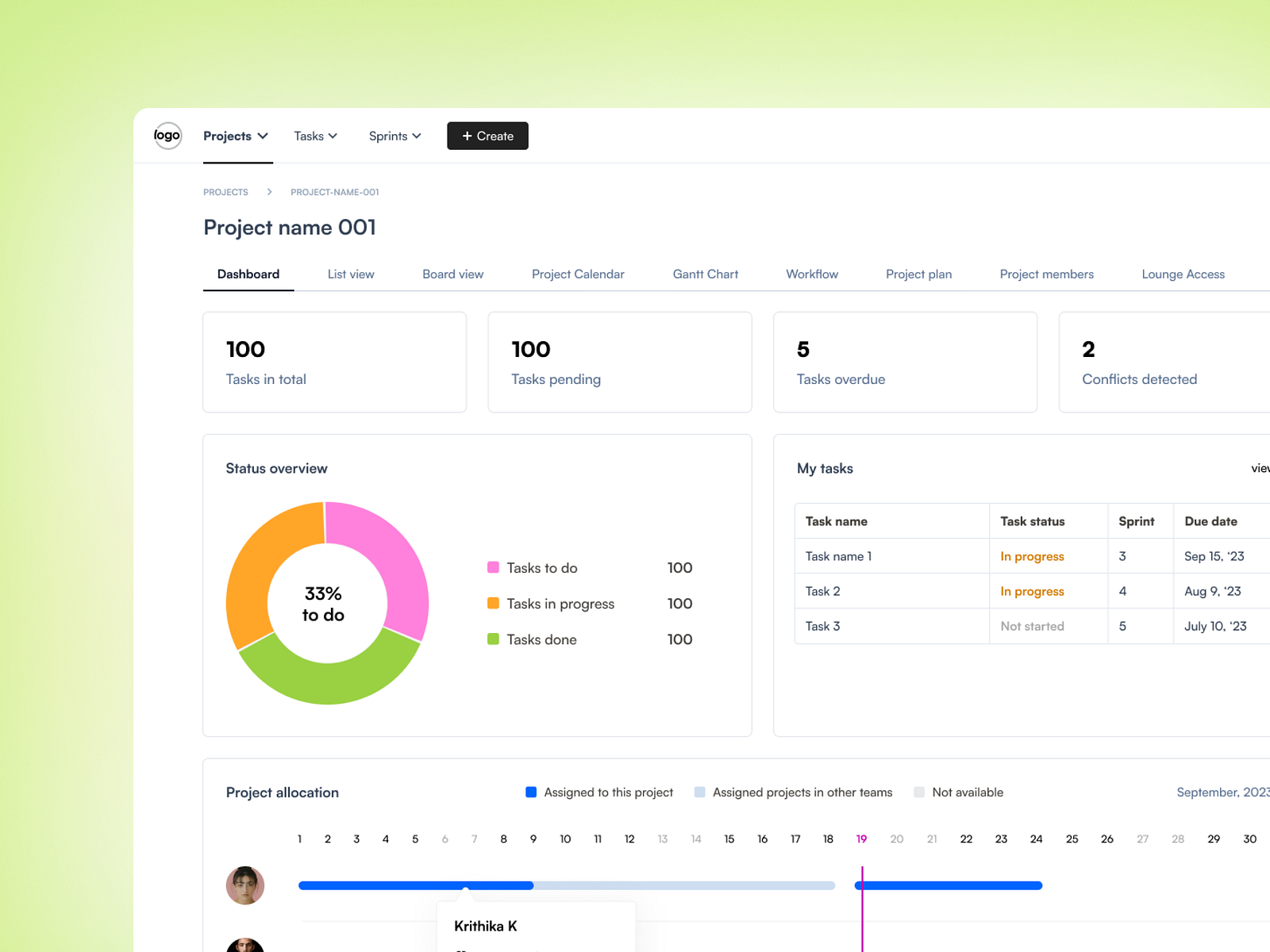
Task: Open the Sprints dropdown
Action: pyautogui.click(x=394, y=136)
